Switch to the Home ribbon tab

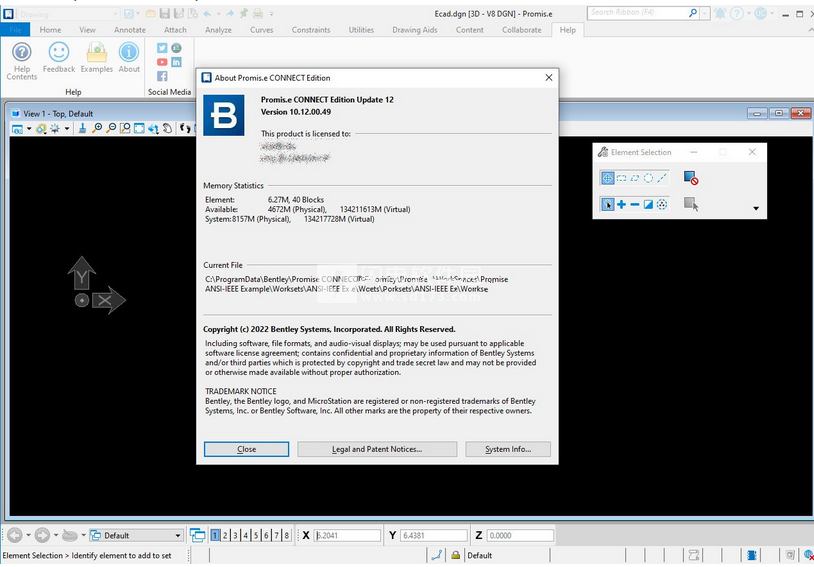click(x=50, y=30)
